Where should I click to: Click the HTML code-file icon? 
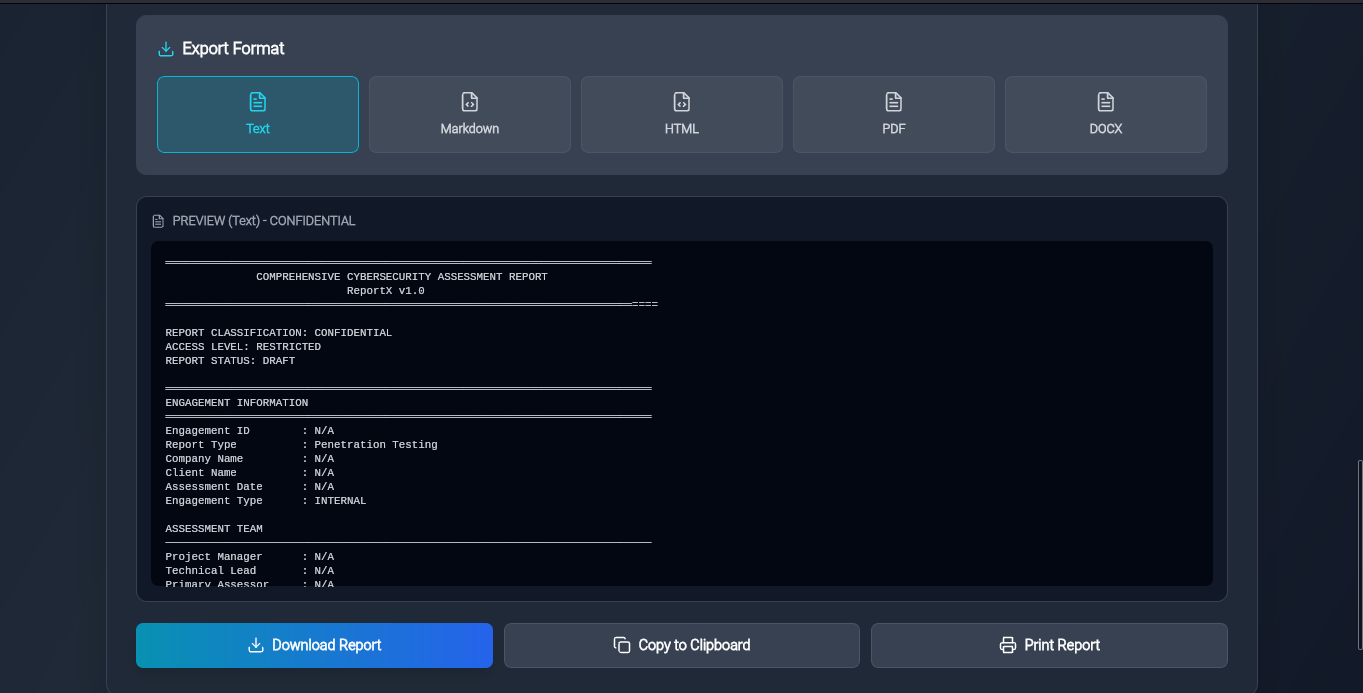[x=681, y=101]
